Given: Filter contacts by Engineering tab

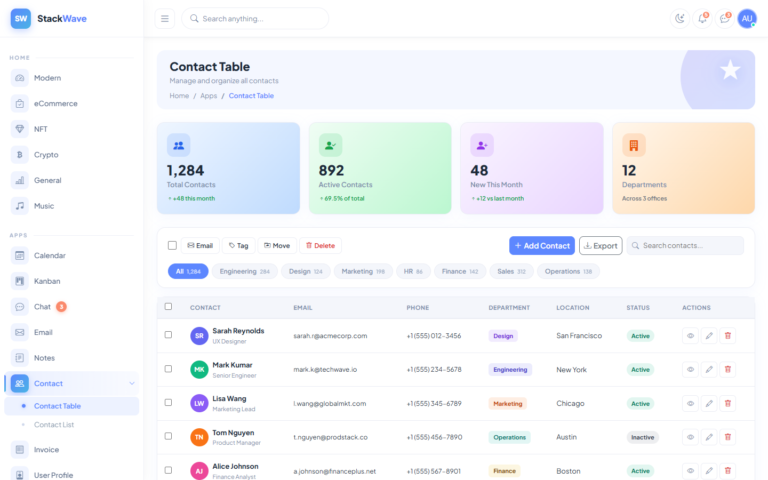Looking at the screenshot, I should point(244,271).
